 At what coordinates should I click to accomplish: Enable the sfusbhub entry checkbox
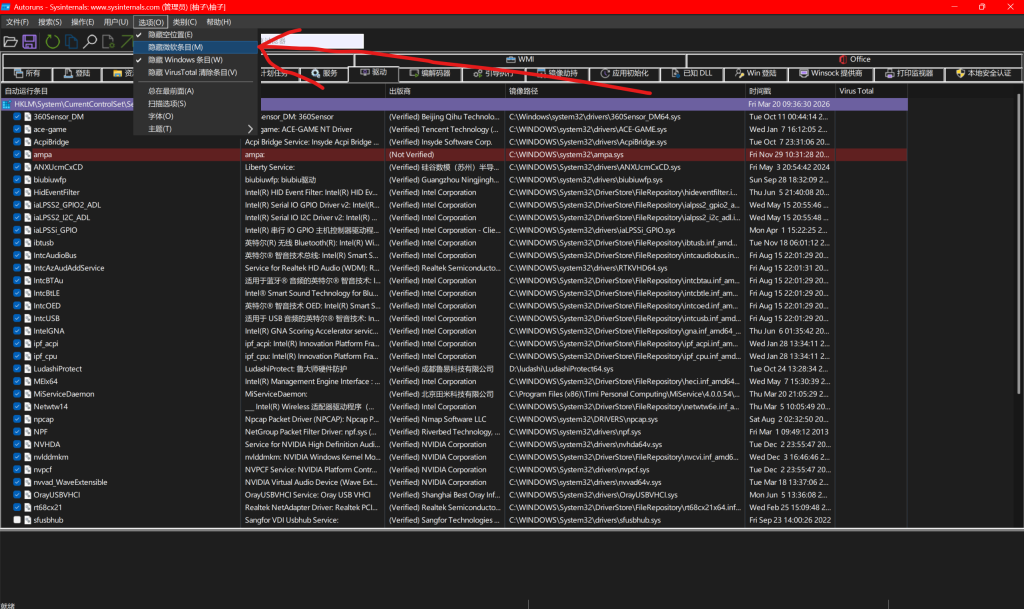[x=17, y=520]
